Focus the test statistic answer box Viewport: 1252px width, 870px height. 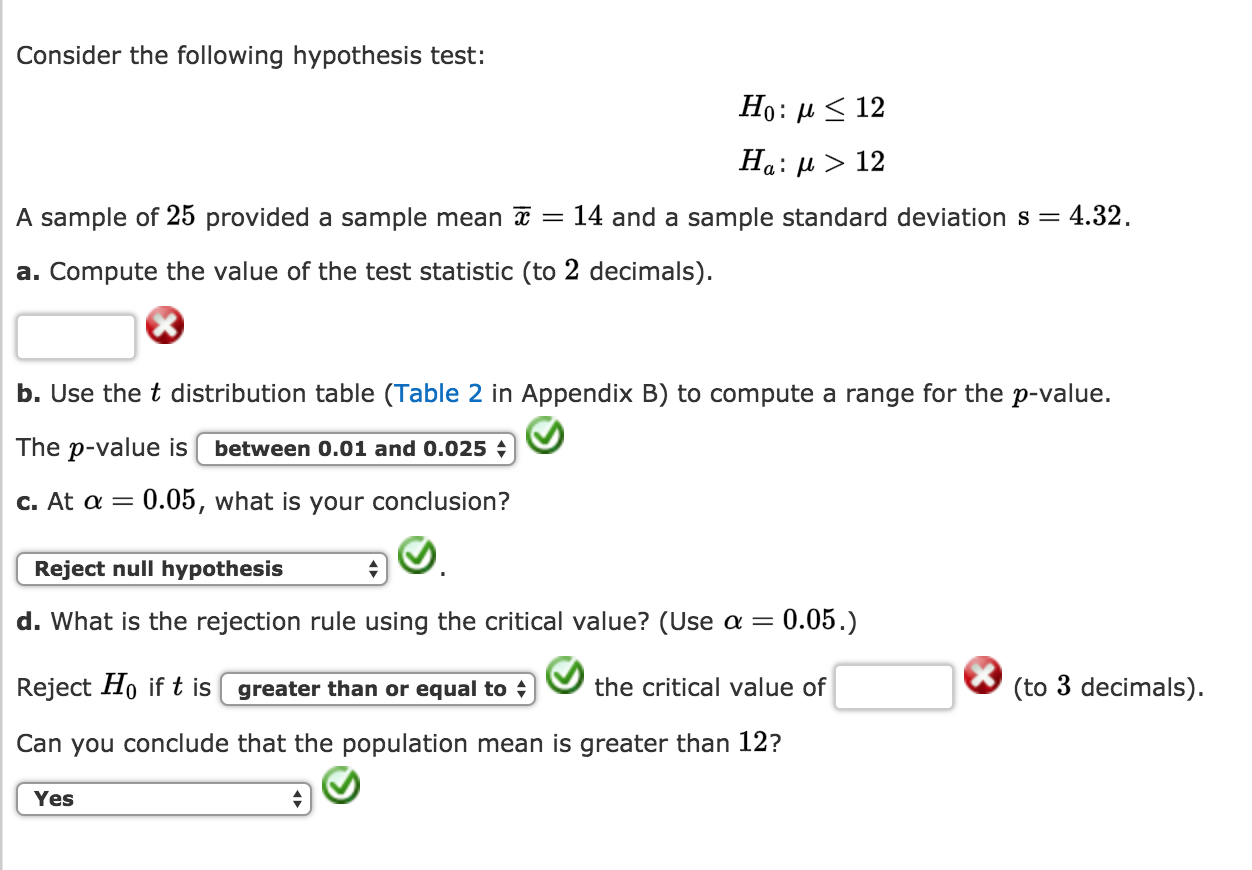(x=76, y=337)
